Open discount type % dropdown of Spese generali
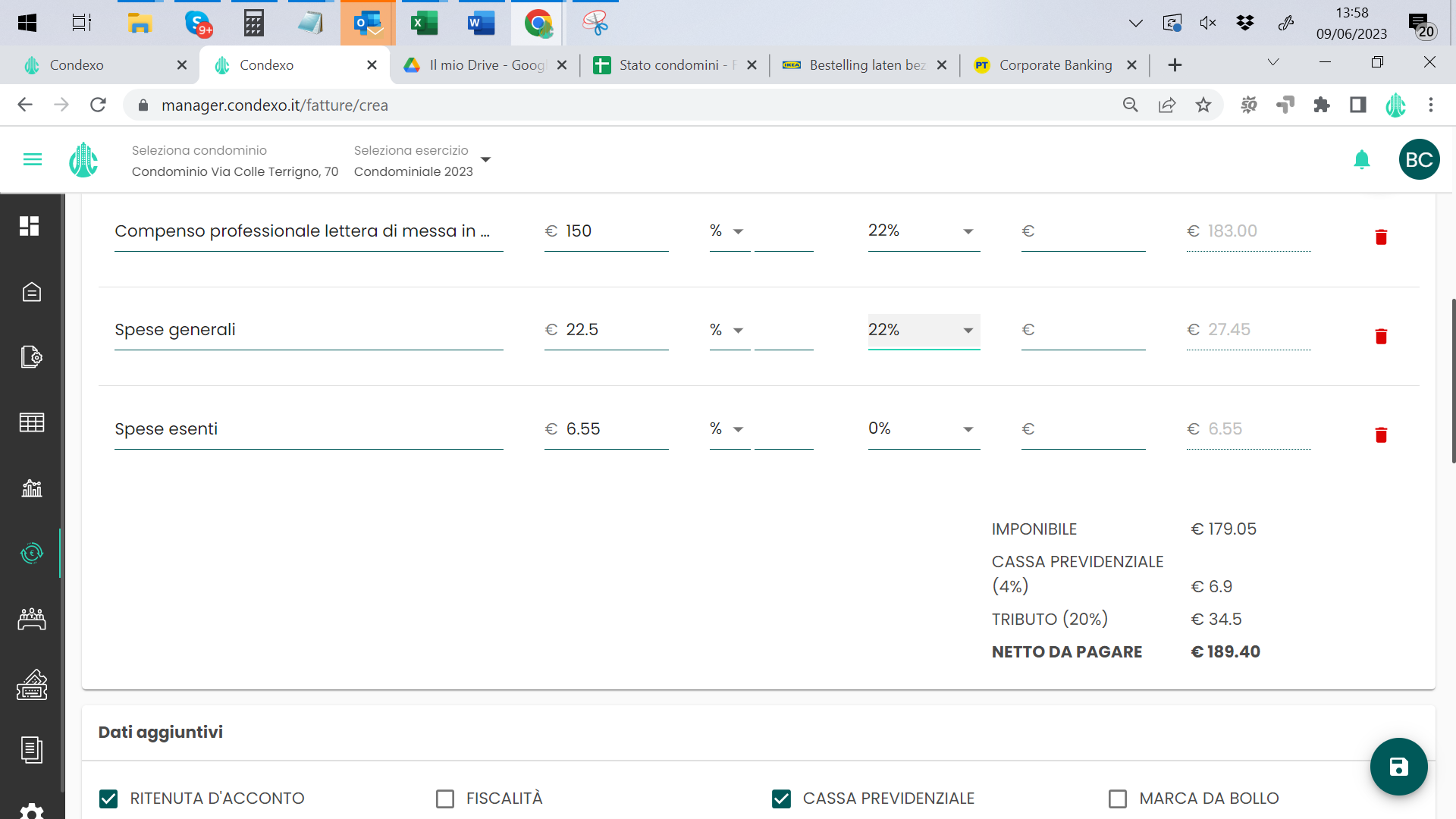Screen dimensions: 1456x819 point(730,331)
